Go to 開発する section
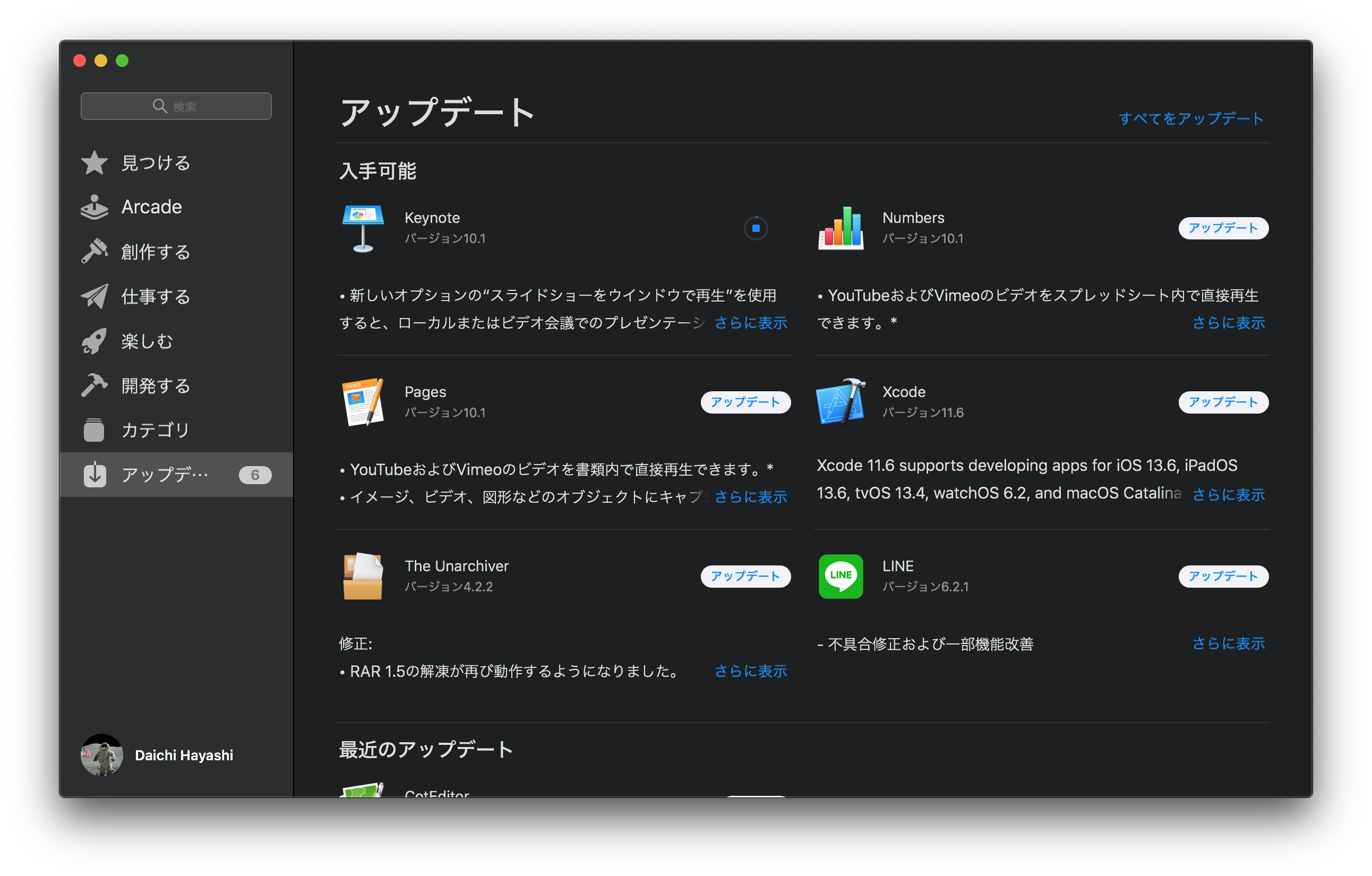Screen dimensions: 1372x876 [x=176, y=385]
